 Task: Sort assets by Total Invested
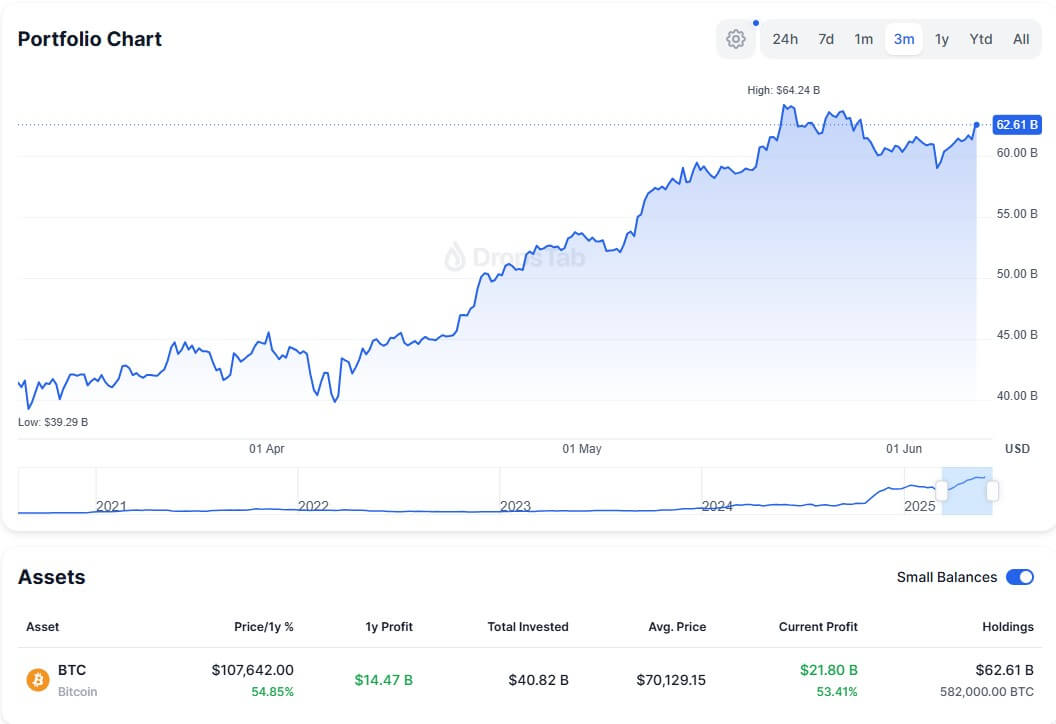(528, 627)
